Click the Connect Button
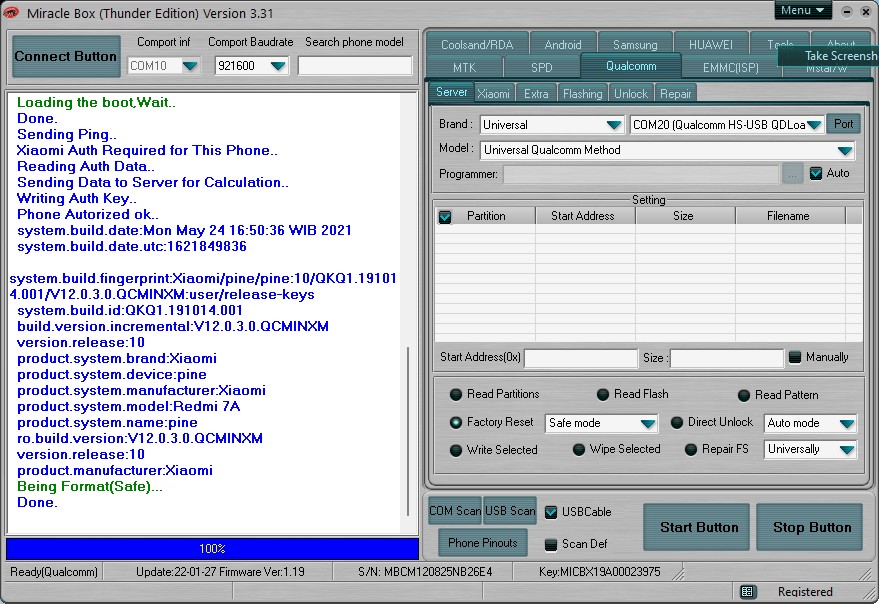The image size is (879, 604). click(x=66, y=56)
